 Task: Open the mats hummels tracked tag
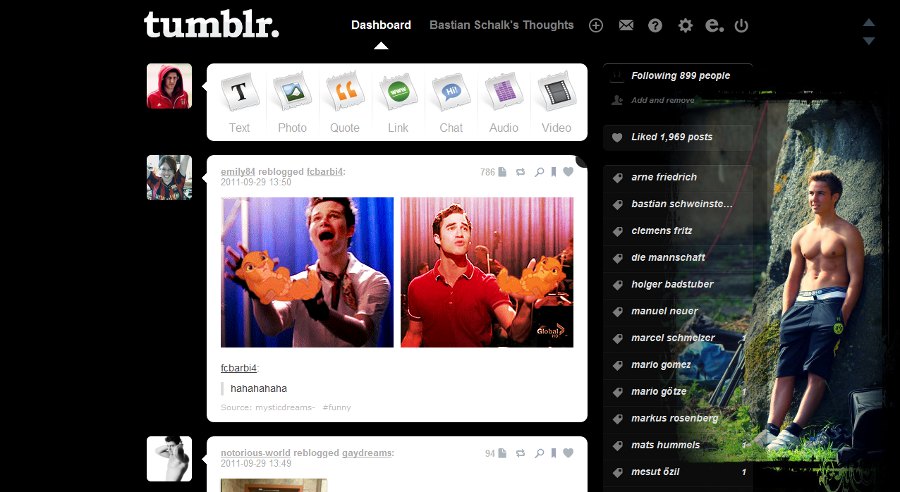pyautogui.click(x=665, y=445)
